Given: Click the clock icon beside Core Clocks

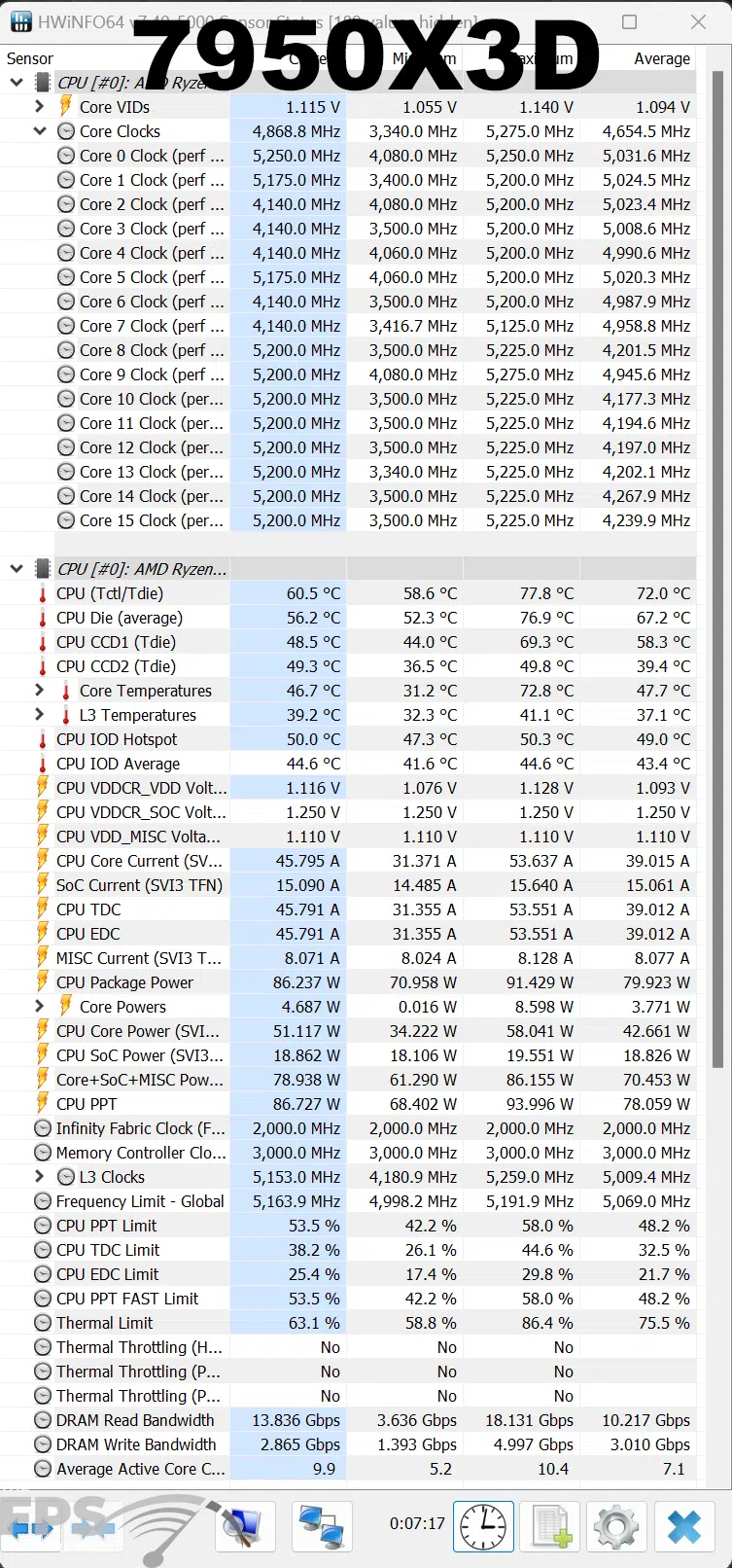Looking at the screenshot, I should point(66,131).
